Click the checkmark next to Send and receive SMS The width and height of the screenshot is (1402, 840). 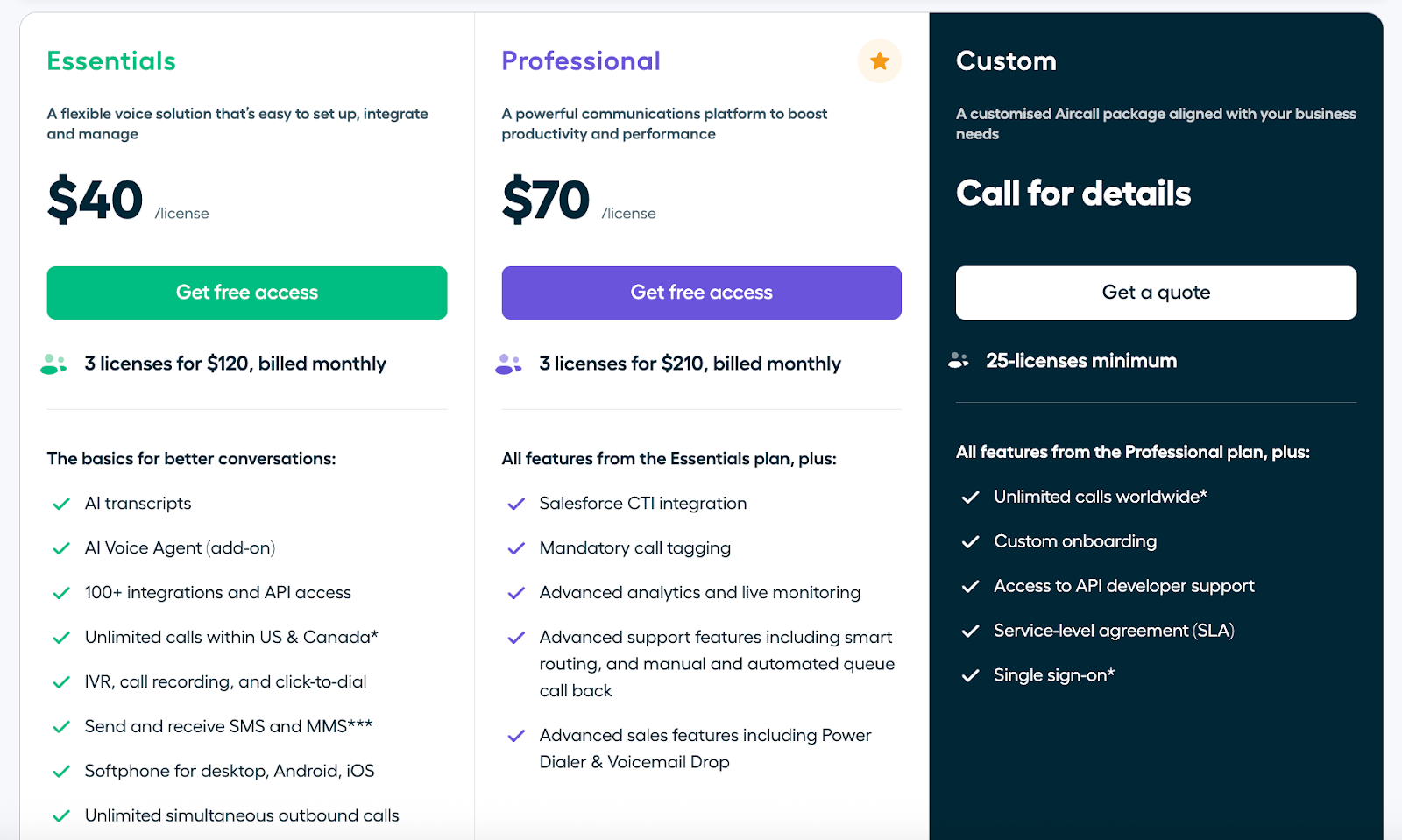(60, 726)
